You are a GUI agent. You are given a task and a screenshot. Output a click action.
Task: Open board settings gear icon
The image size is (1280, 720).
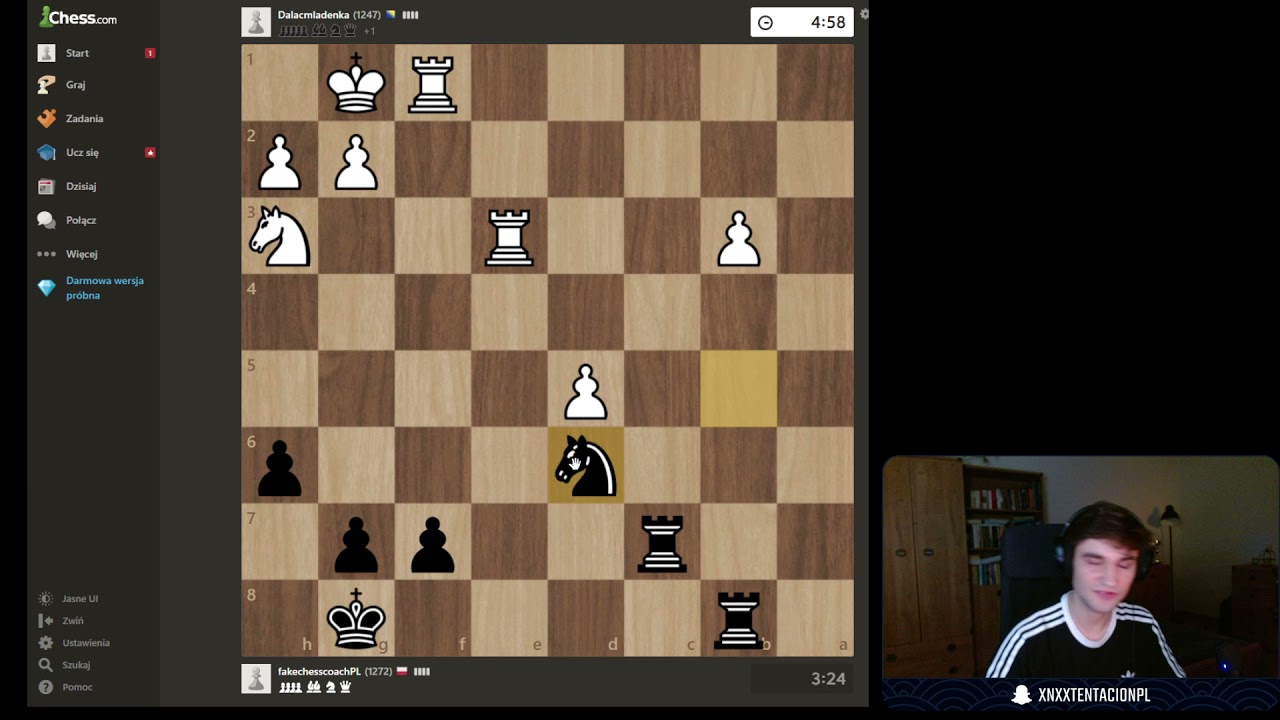[x=864, y=14]
